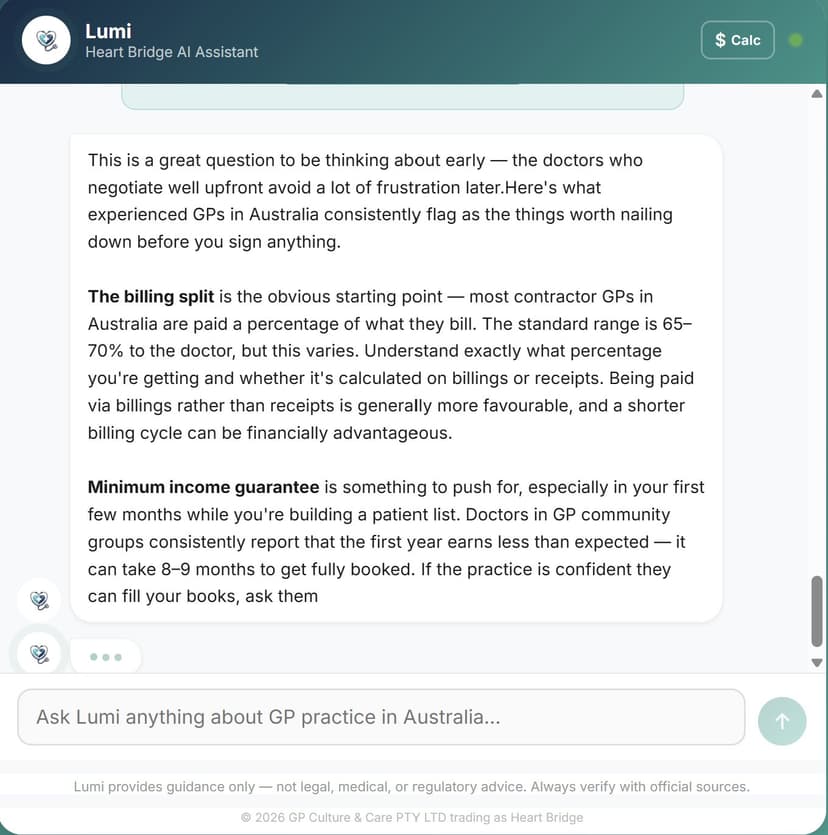Click the dollar-sign icon on the Calc button

click(x=719, y=39)
